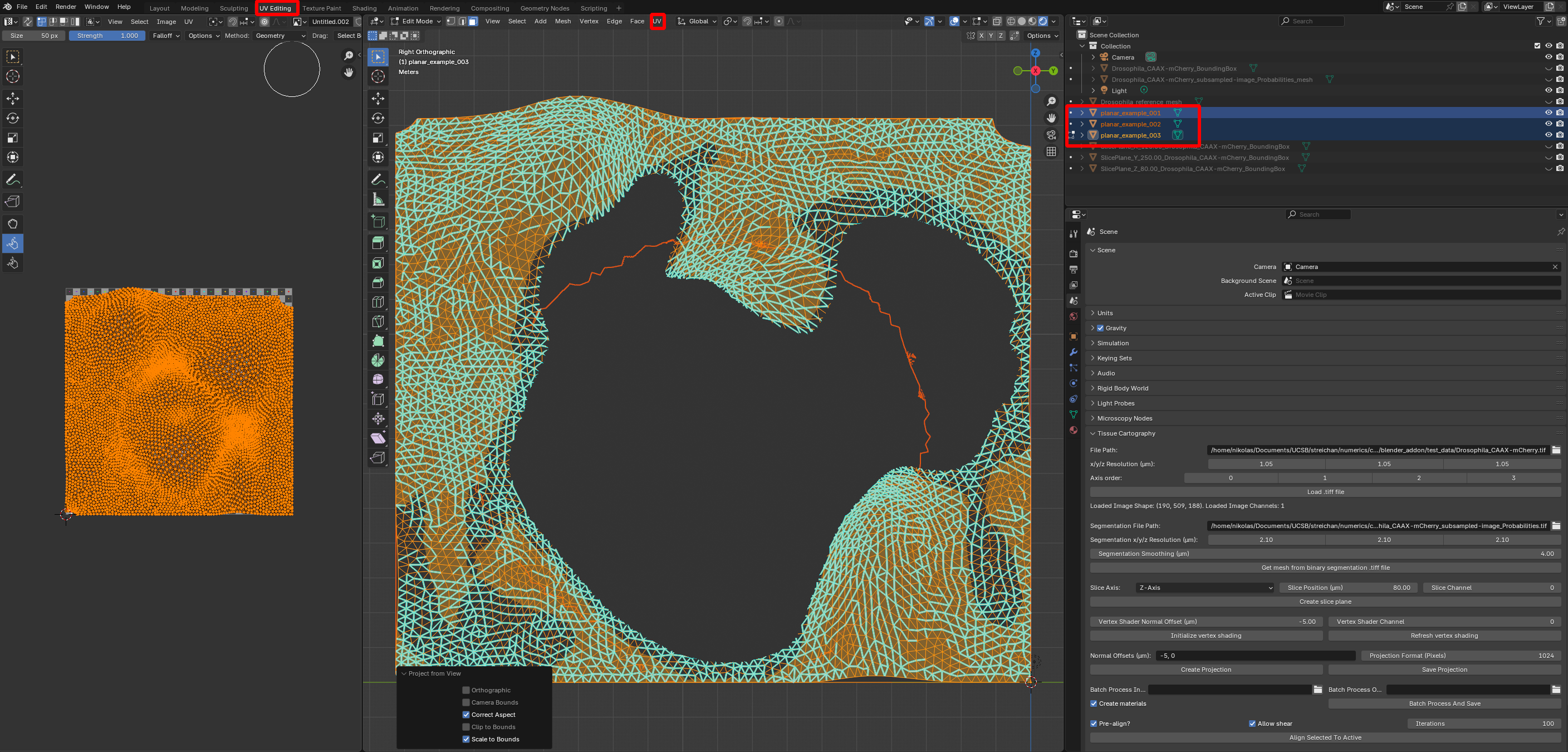Click the Annotate tool in UV editor

pos(13,179)
